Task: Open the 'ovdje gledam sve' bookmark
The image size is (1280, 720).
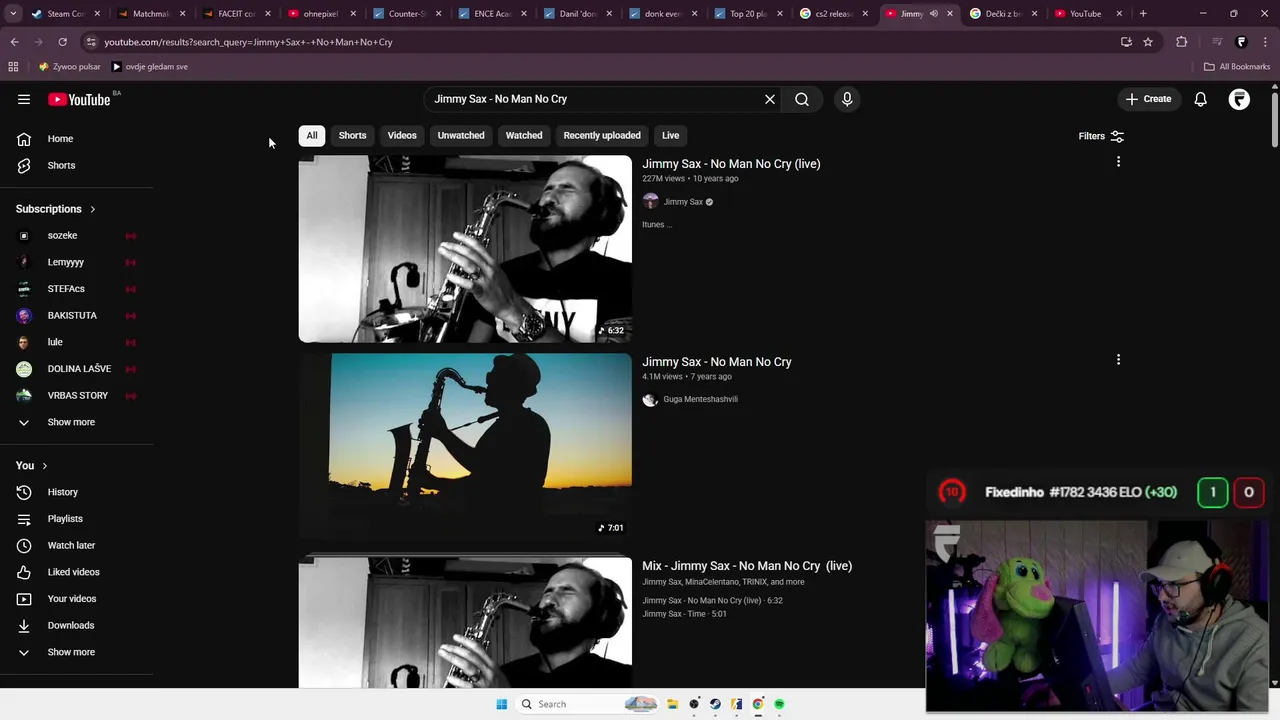Action: (x=150, y=67)
